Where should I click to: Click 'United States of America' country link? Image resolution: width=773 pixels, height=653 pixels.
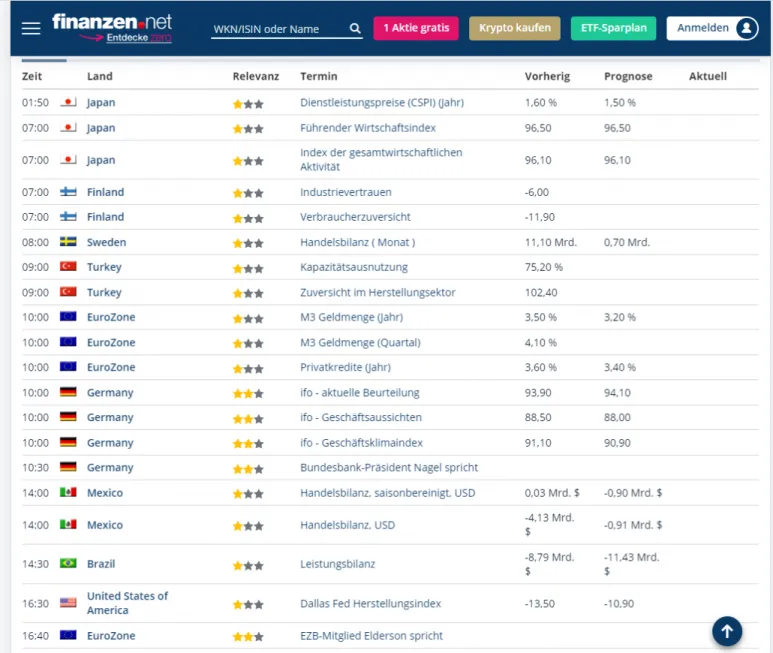tap(127, 603)
